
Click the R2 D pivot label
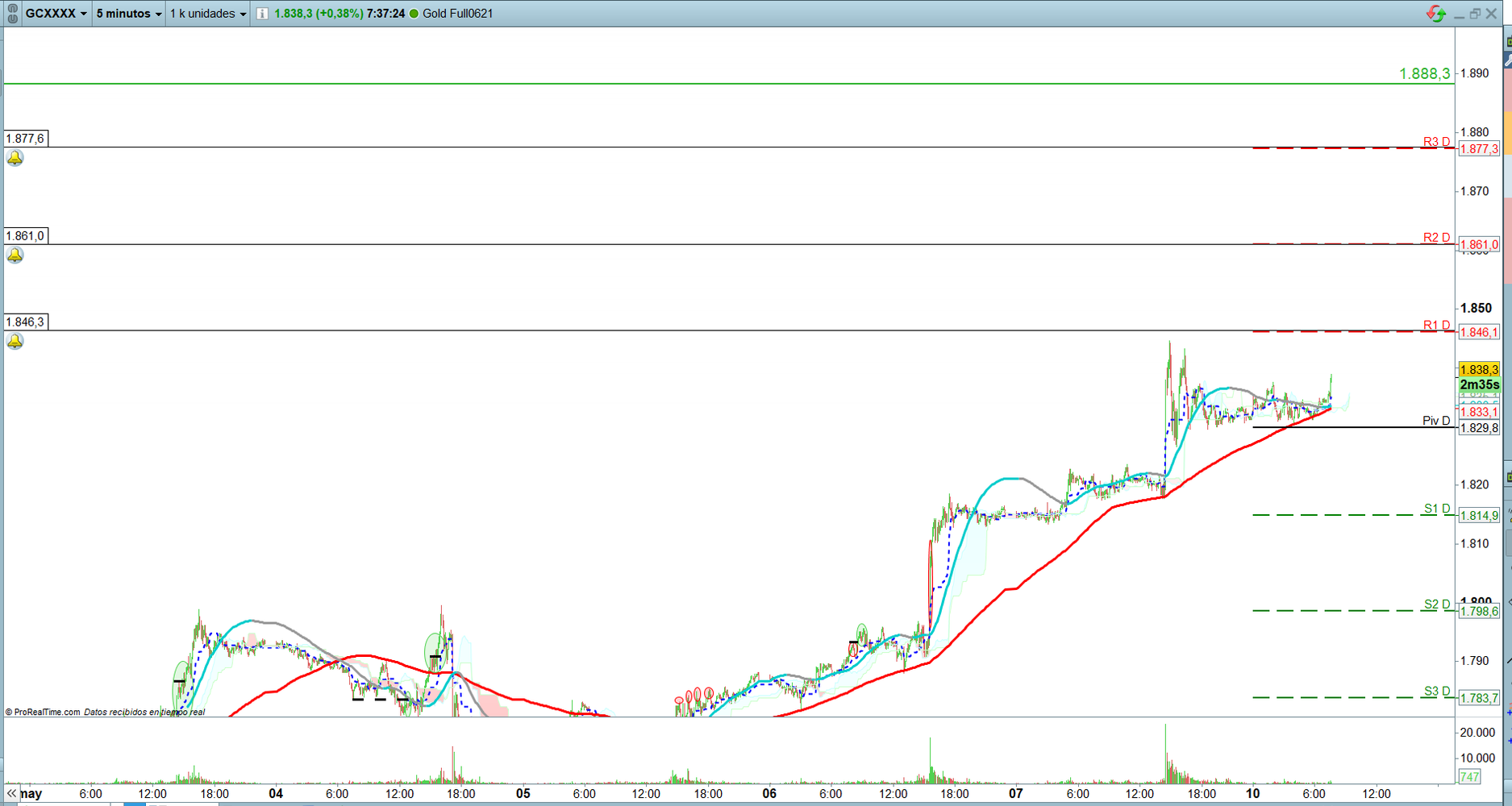coord(1436,238)
